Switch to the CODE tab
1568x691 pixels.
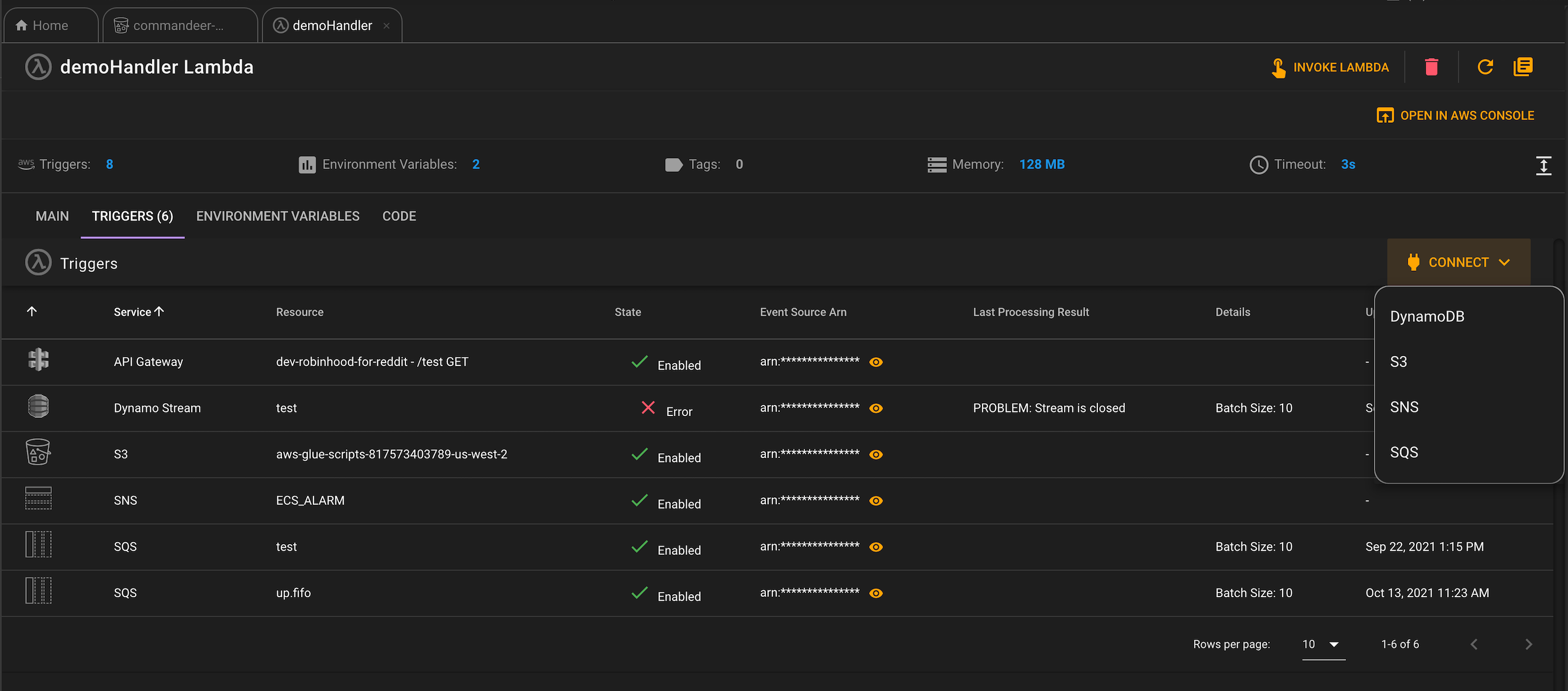pos(400,216)
